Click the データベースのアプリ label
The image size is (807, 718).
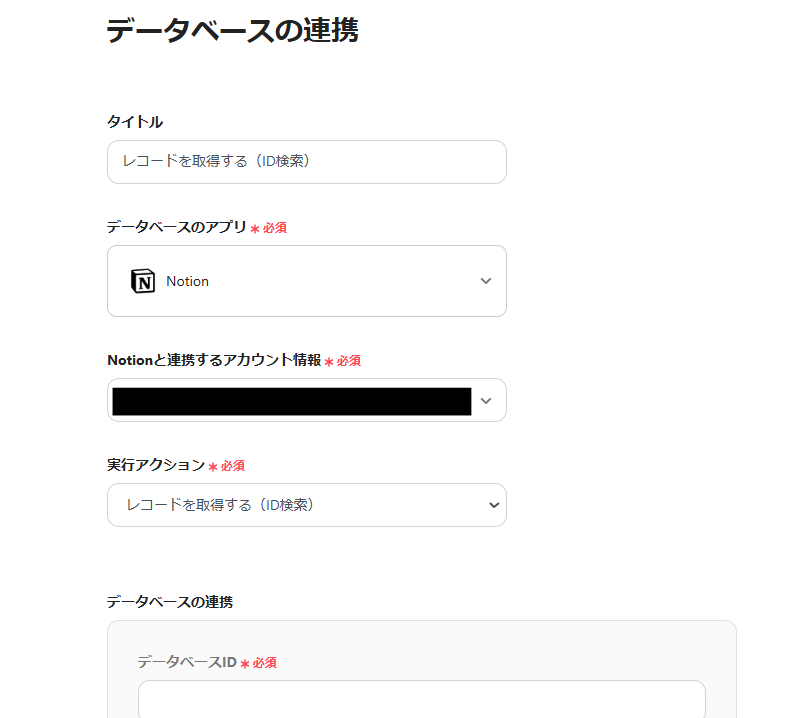pos(176,227)
